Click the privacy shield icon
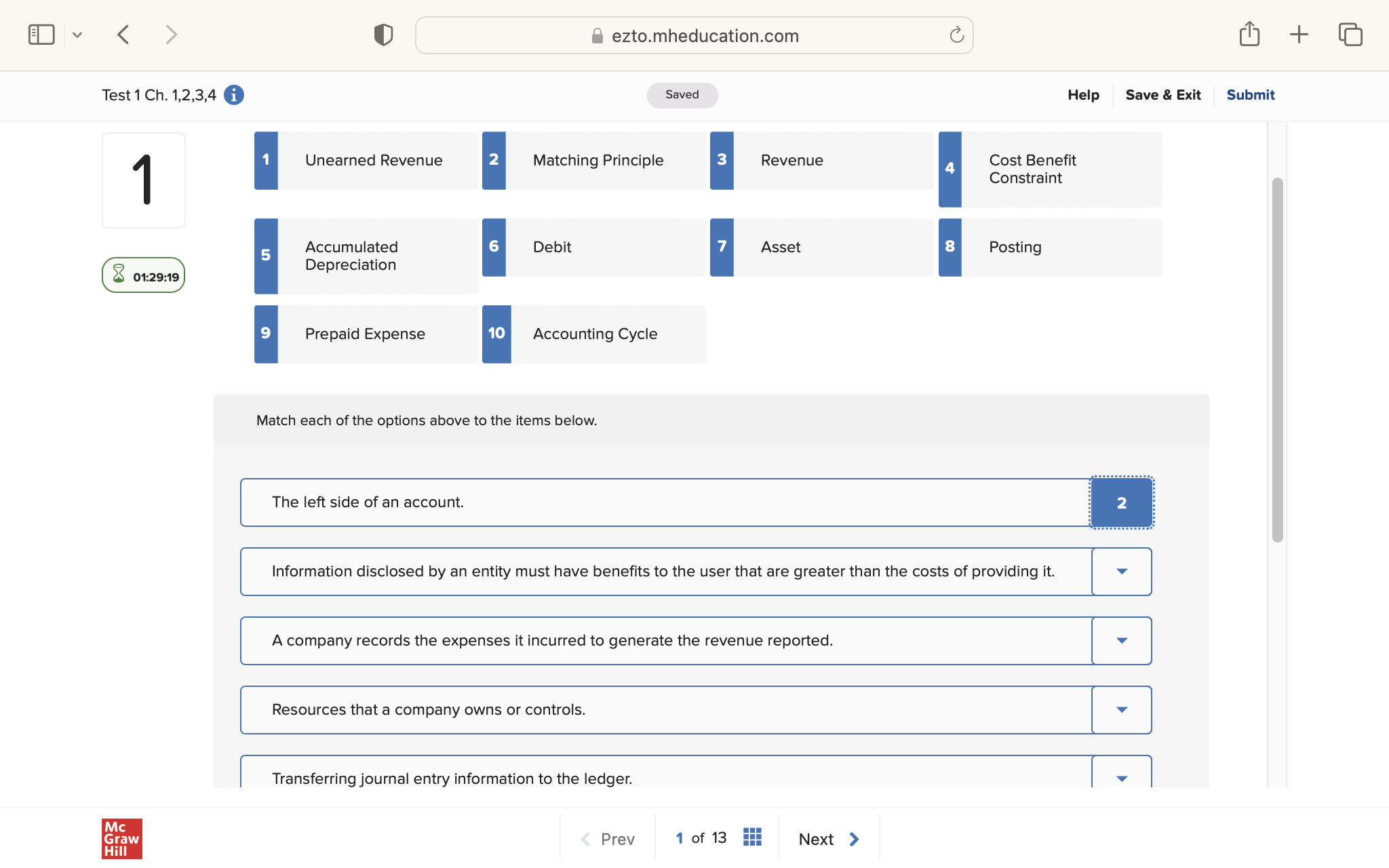 [383, 35]
